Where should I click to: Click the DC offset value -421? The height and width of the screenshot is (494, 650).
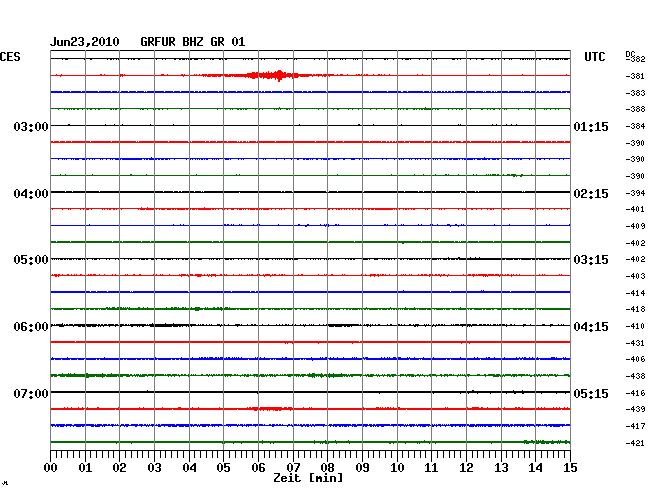pos(635,443)
